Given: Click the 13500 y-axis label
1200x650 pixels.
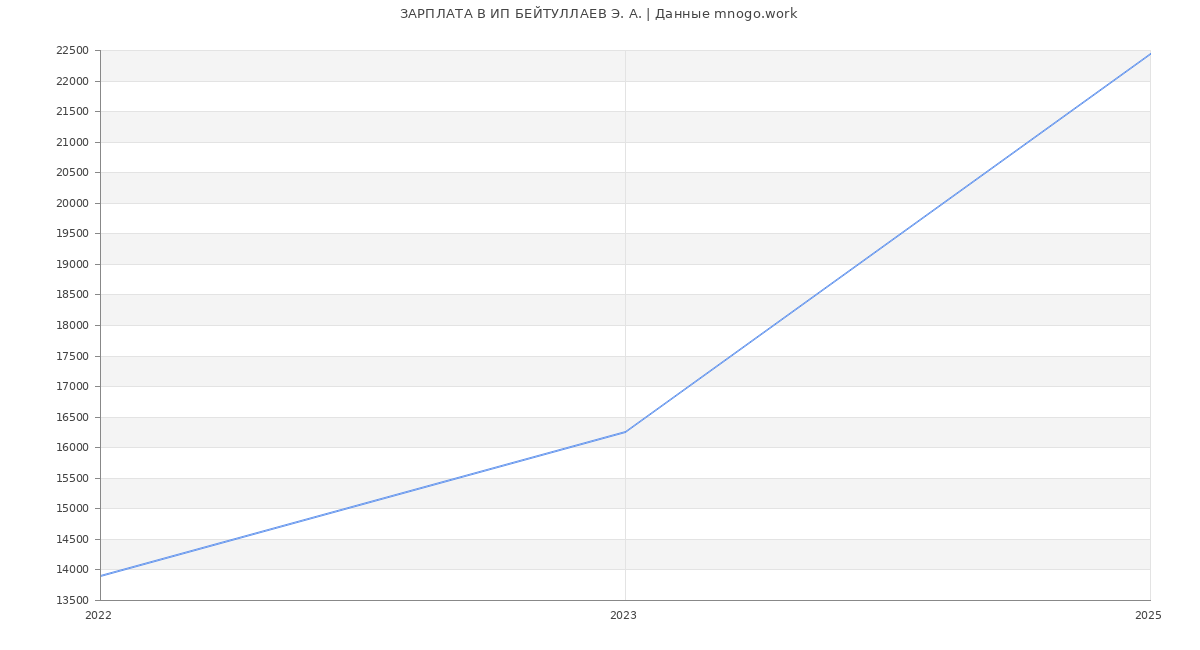Looking at the screenshot, I should pos(72,601).
